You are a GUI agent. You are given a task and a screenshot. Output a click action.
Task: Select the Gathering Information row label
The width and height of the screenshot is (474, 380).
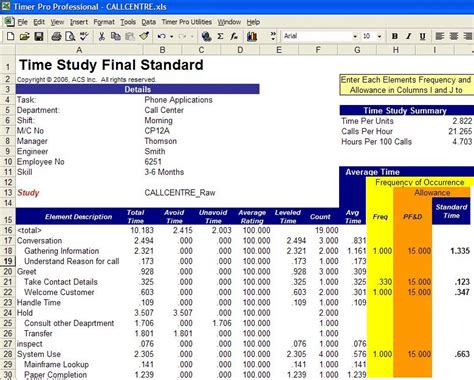coord(62,251)
